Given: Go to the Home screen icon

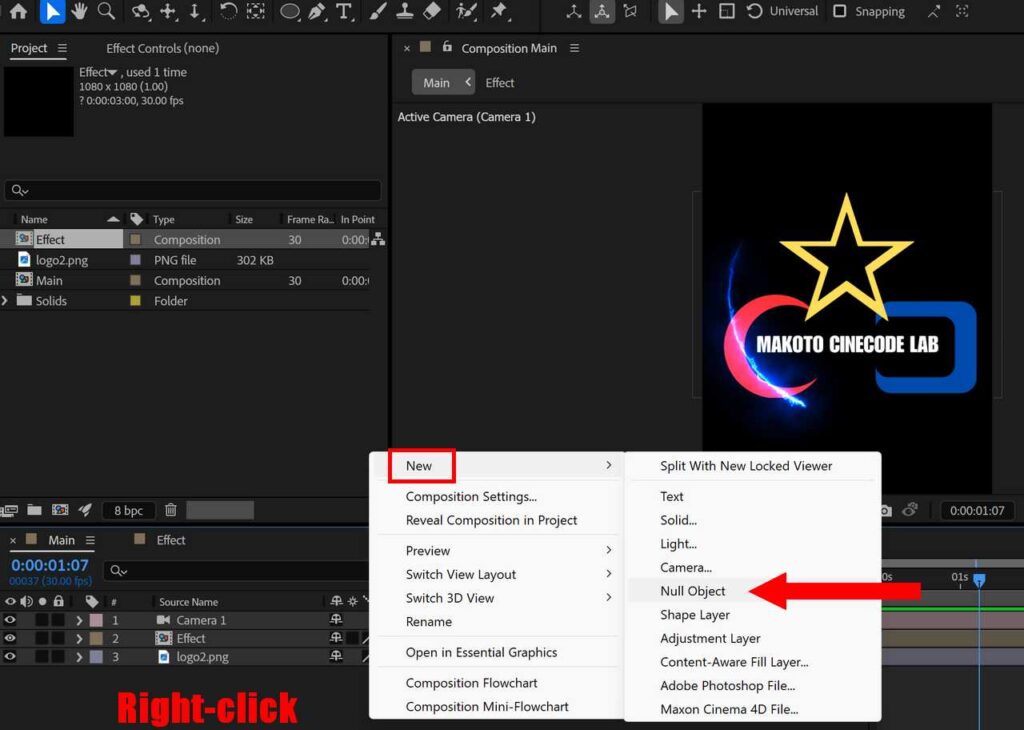Looking at the screenshot, I should 18,11.
